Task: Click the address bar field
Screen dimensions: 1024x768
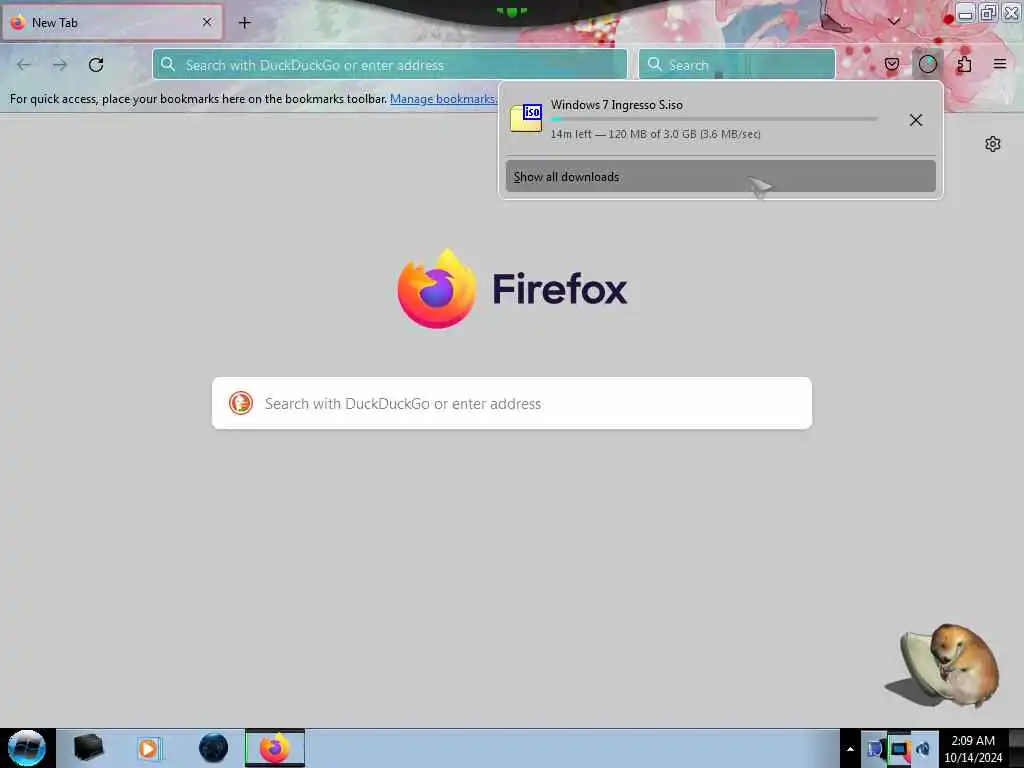Action: 390,65
